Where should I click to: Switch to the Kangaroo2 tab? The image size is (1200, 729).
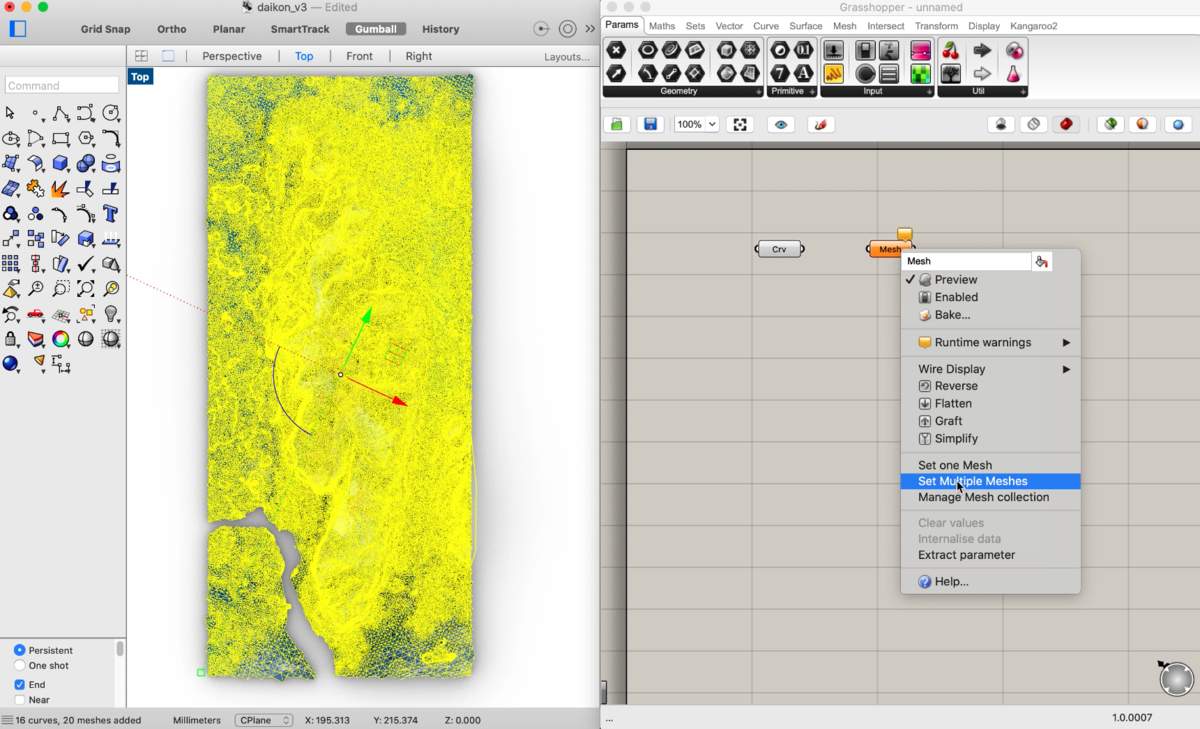click(x=1034, y=26)
